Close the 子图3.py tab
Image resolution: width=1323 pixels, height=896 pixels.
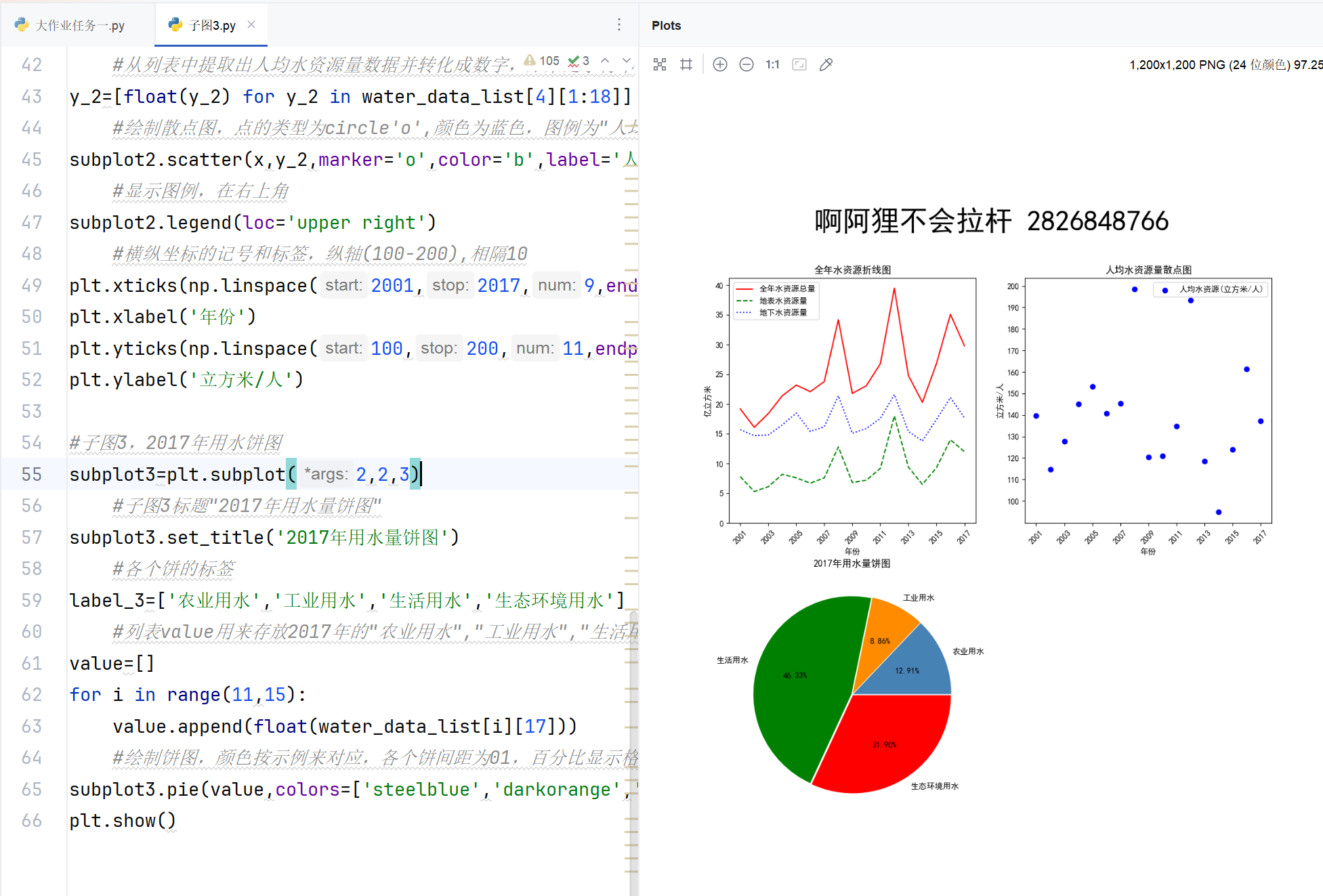251,24
